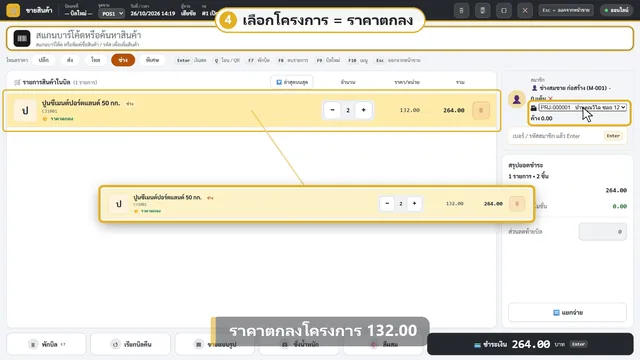Select the ปลีก retail price tab
640x360 pixels.
[x=44, y=60]
